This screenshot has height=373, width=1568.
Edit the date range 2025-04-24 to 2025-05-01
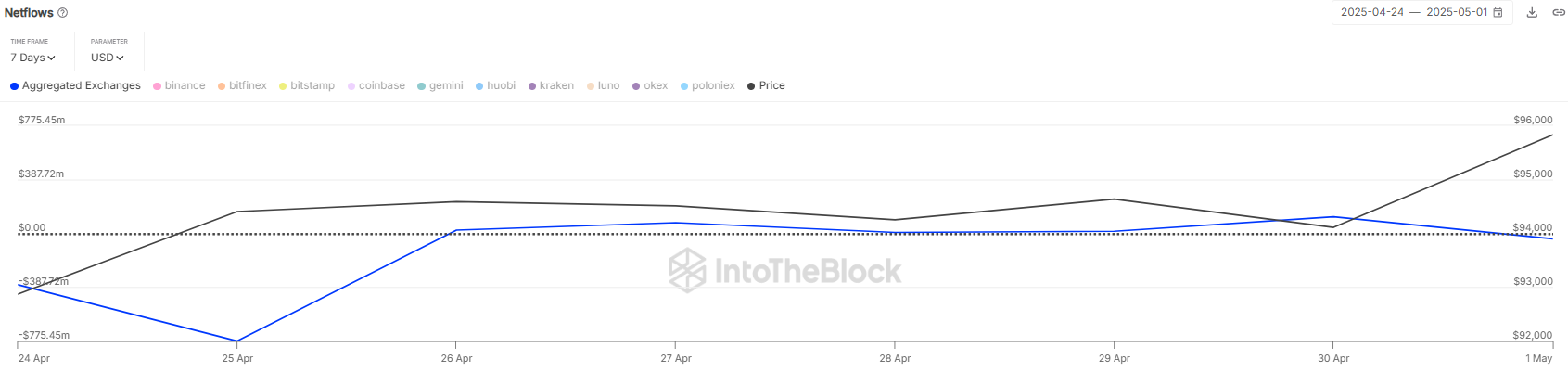click(x=1413, y=12)
